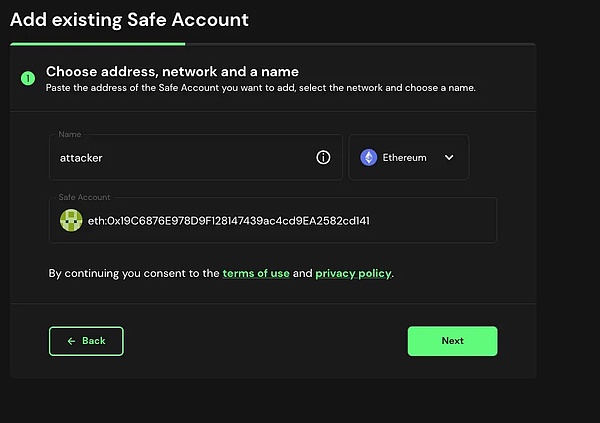Click the 'Choose address, network and a name' heading

tap(172, 71)
